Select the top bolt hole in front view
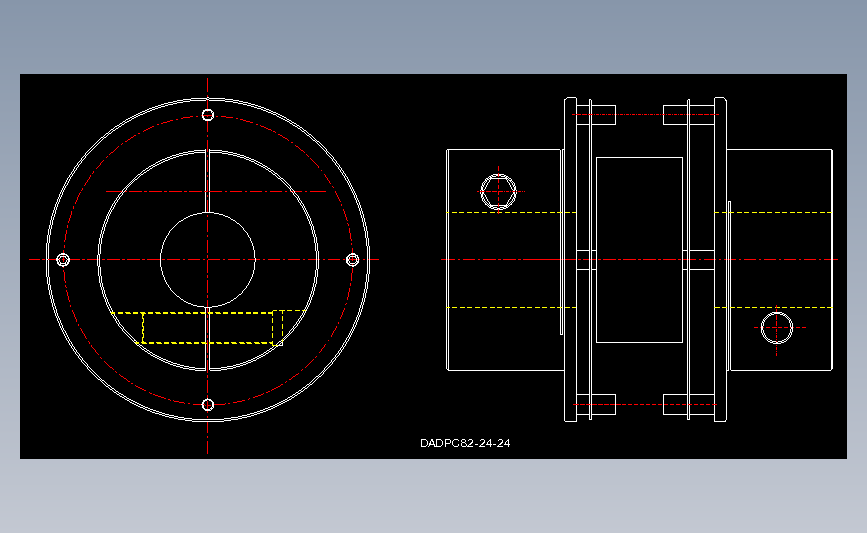Viewport: 867px width, 533px height. click(208, 115)
